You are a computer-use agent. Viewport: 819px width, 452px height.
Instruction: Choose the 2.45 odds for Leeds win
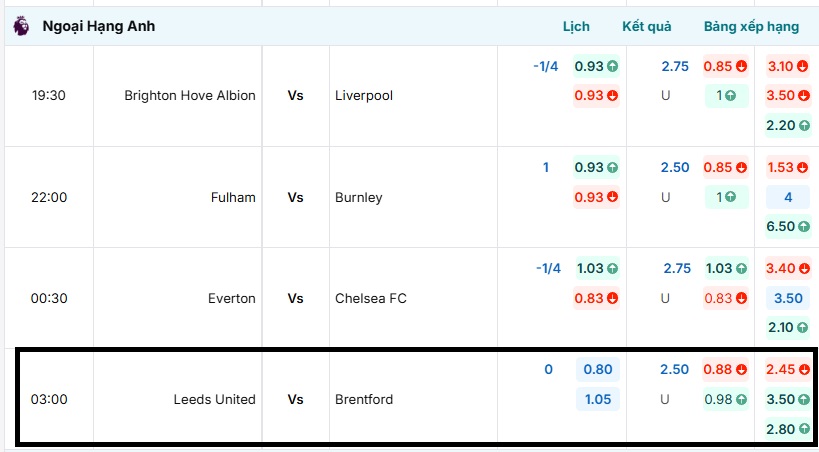[788, 370]
